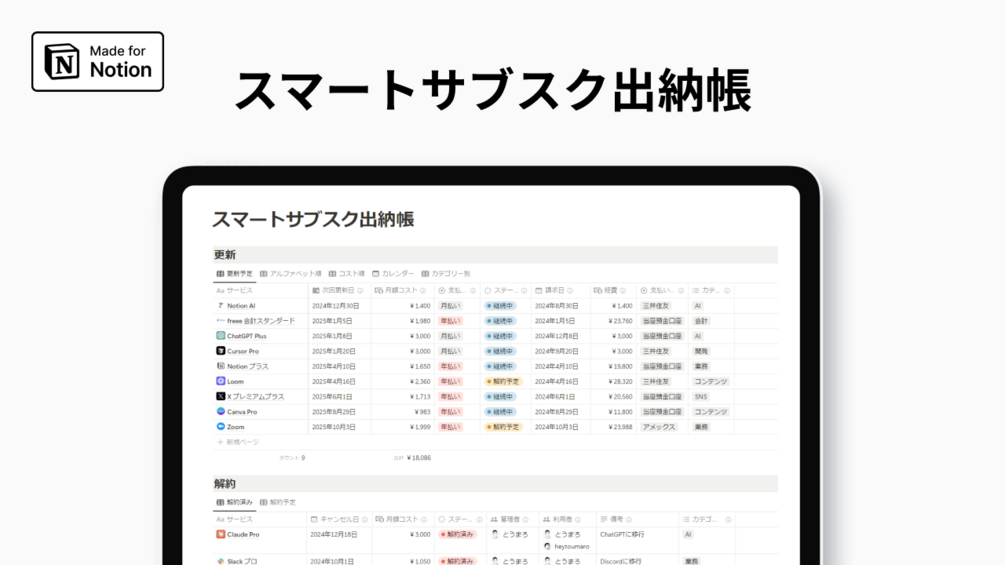
Task: Click expense cell ¥20,560
Action: (620, 397)
